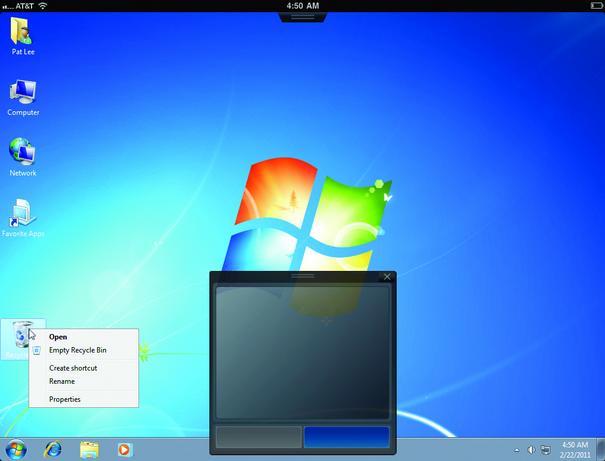This screenshot has width=605, height=461.
Task: Open Windows Explorer folder in taskbar
Action: (x=89, y=450)
